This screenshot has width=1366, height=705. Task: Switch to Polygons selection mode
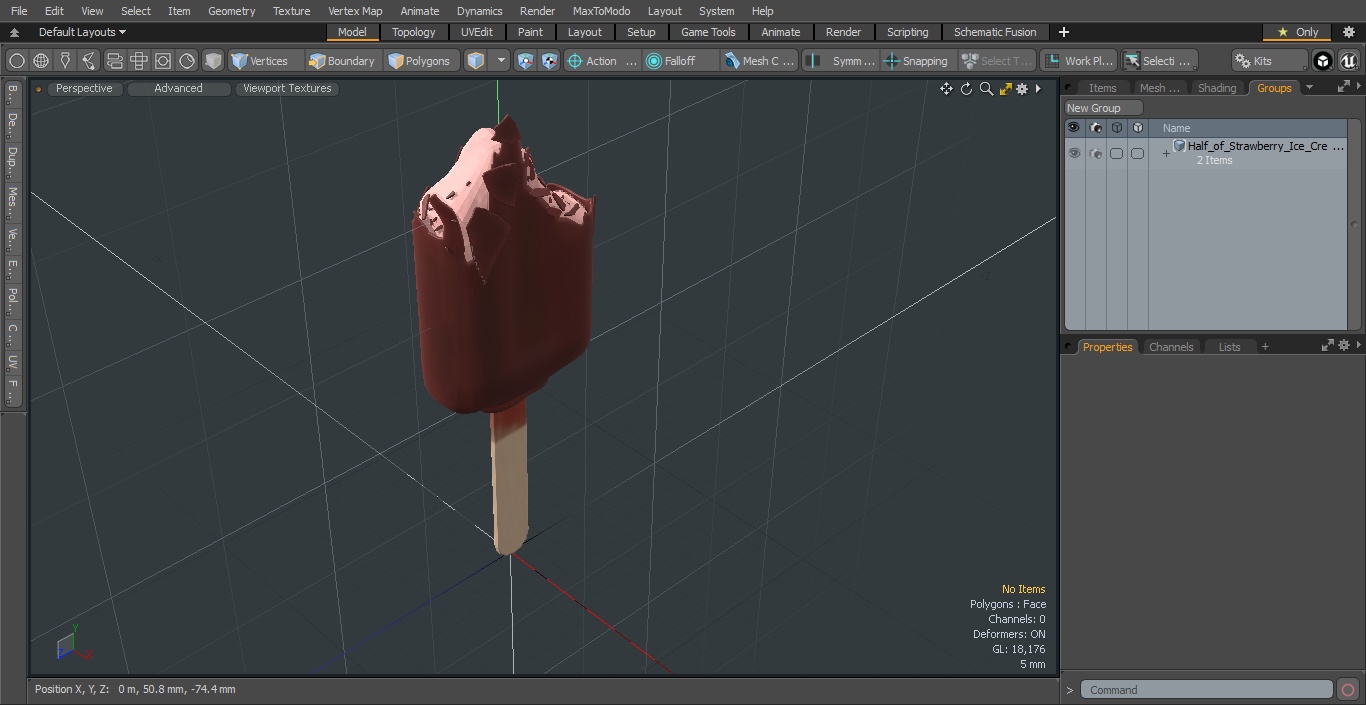(422, 61)
